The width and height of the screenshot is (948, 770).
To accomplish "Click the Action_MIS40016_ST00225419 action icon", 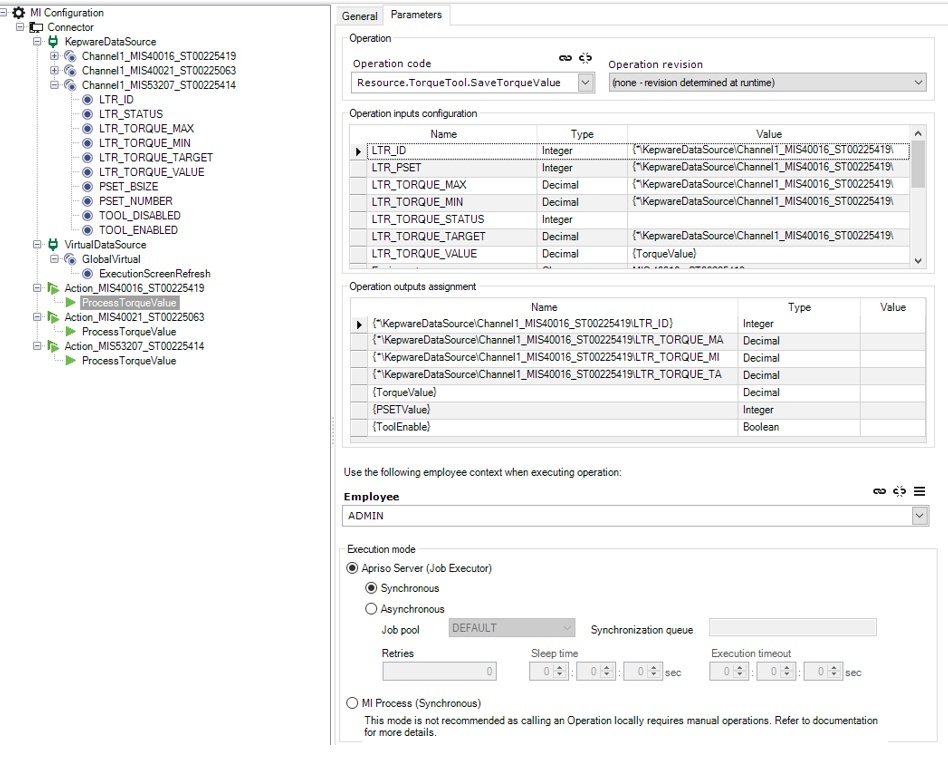I will click(53, 288).
